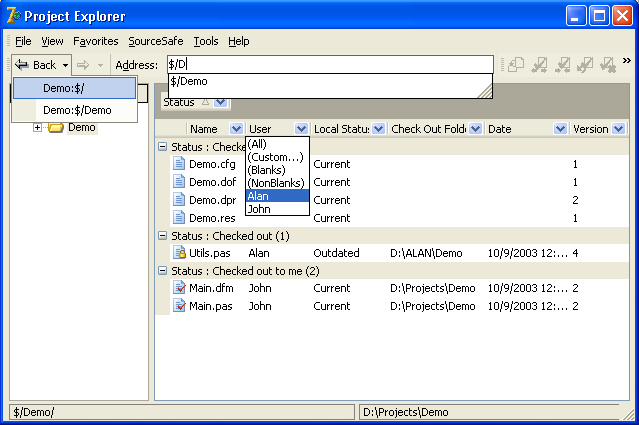Viewport: 639px width, 425px height.
Task: Open the Back history dropdown arrow
Action: click(x=65, y=65)
